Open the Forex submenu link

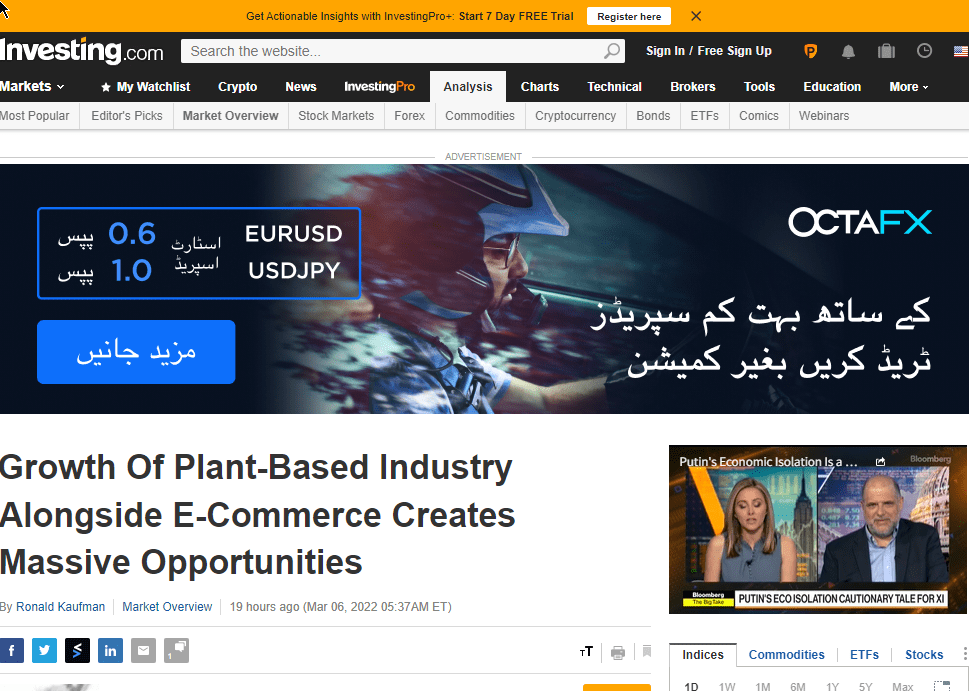click(x=410, y=116)
